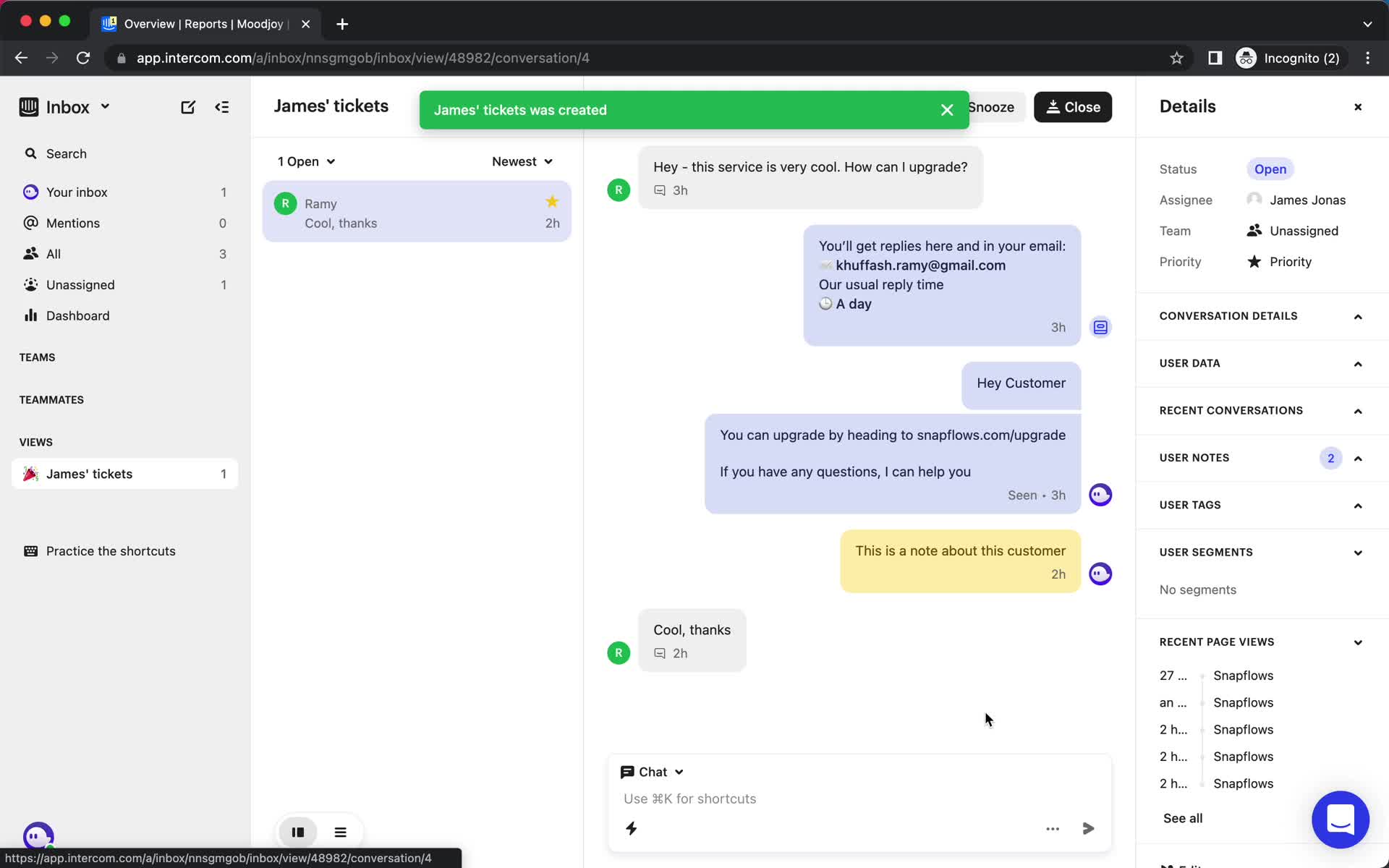
Task: Open the Newest sort order dropdown
Action: 521,161
